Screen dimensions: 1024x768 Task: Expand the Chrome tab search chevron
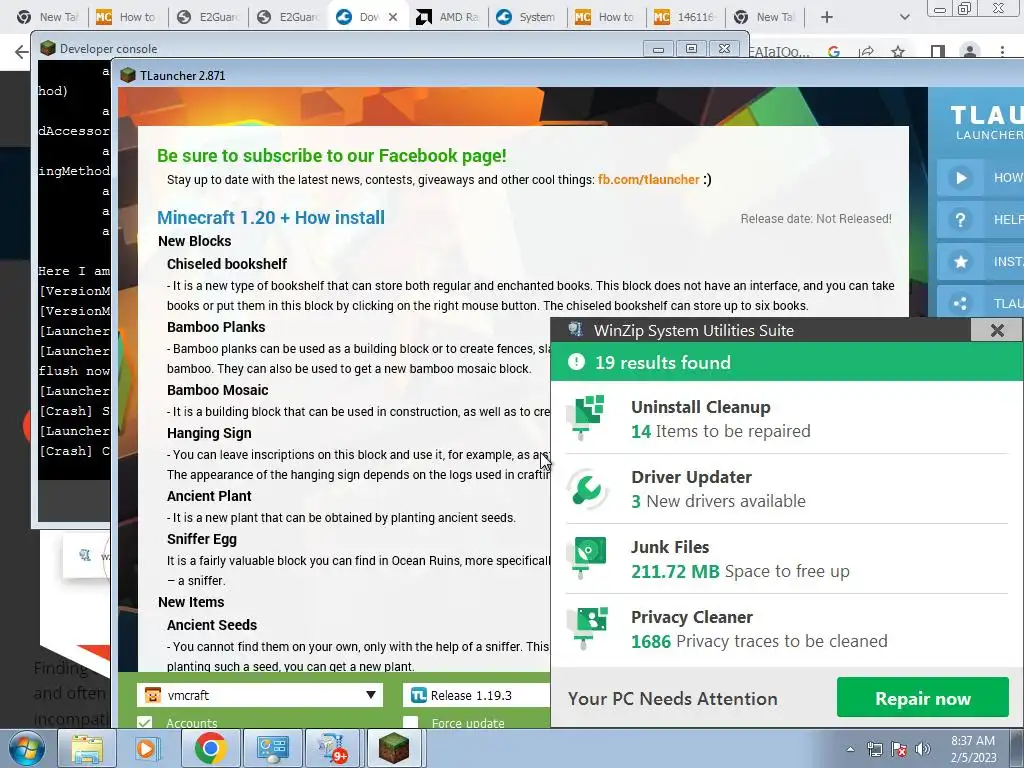tap(904, 17)
